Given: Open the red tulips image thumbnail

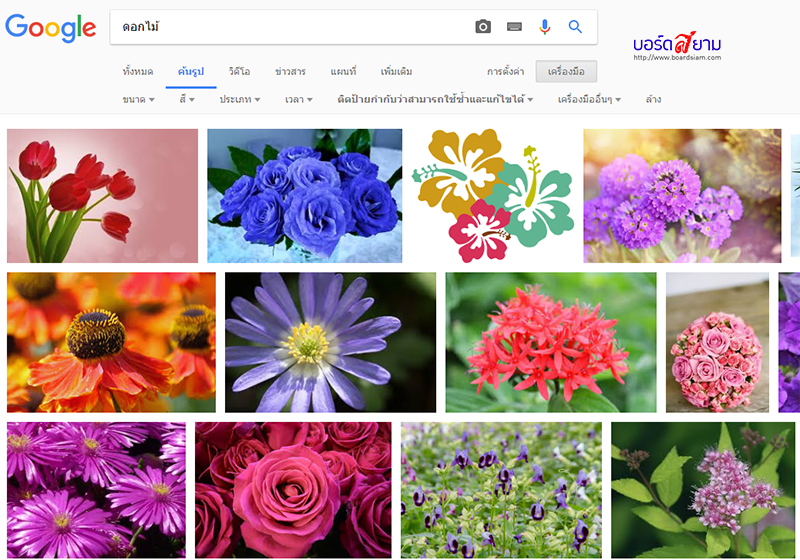Looking at the screenshot, I should pos(102,195).
